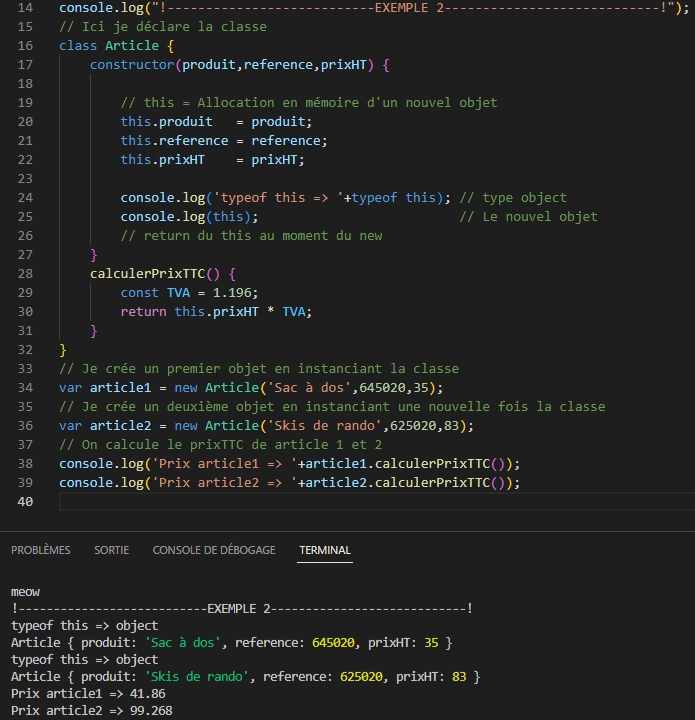The image size is (695, 720).
Task: Click the EXEMPLE 2 banner in the terminal
Action: pos(242,609)
